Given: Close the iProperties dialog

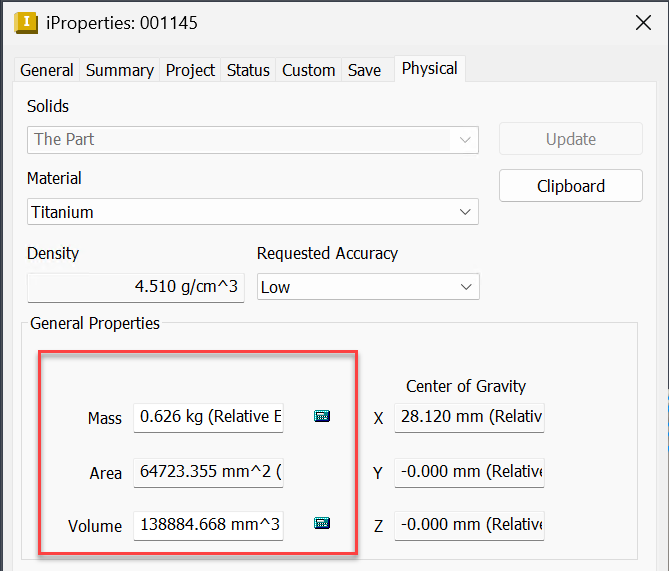Looking at the screenshot, I should pyautogui.click(x=643, y=23).
